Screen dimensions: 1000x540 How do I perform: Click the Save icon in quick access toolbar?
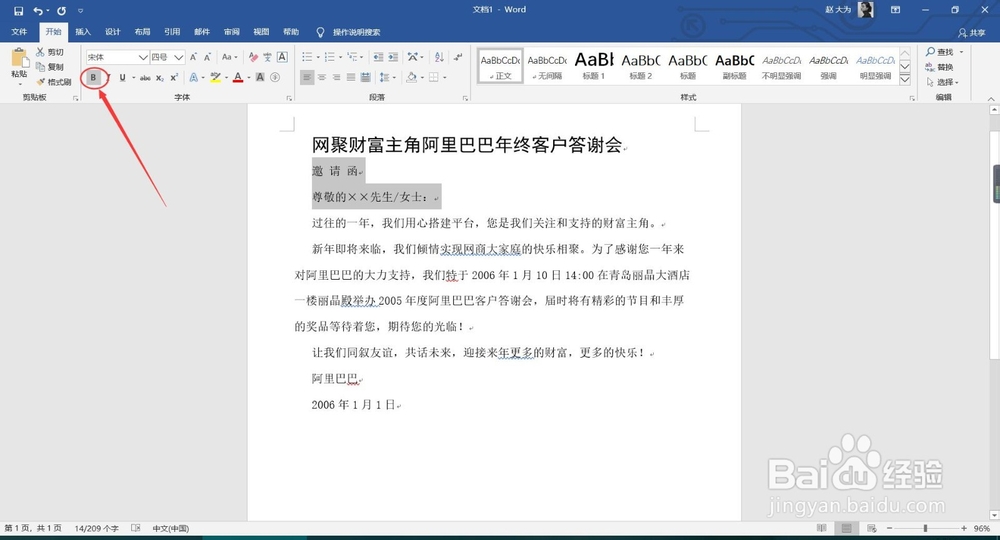point(18,10)
